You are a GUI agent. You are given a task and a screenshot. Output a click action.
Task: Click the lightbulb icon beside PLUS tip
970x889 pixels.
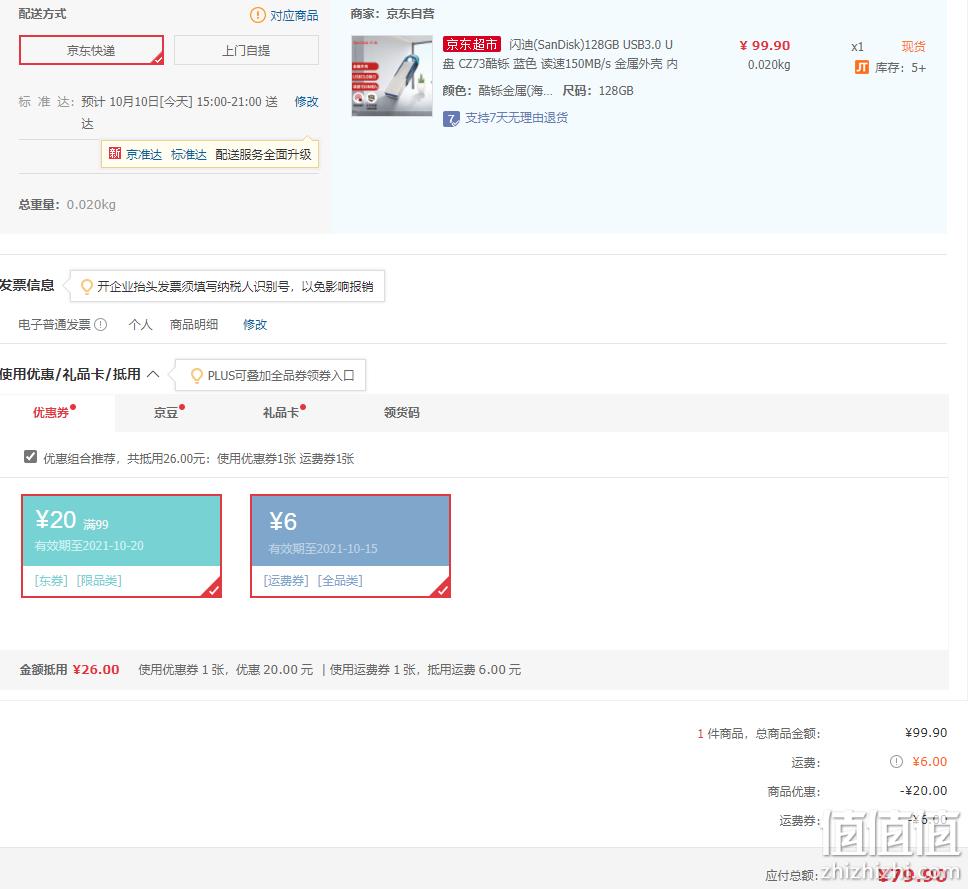(x=197, y=376)
